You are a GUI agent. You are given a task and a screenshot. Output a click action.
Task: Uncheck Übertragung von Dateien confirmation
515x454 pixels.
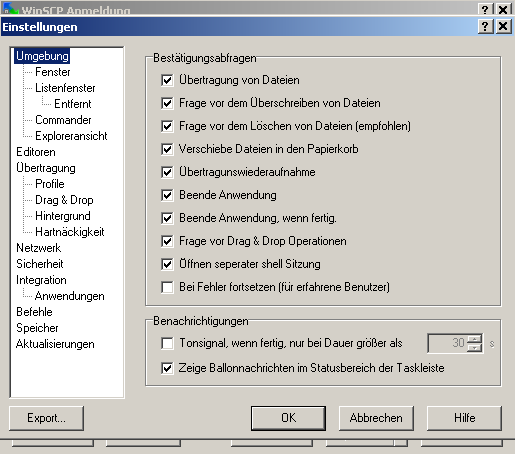(167, 80)
